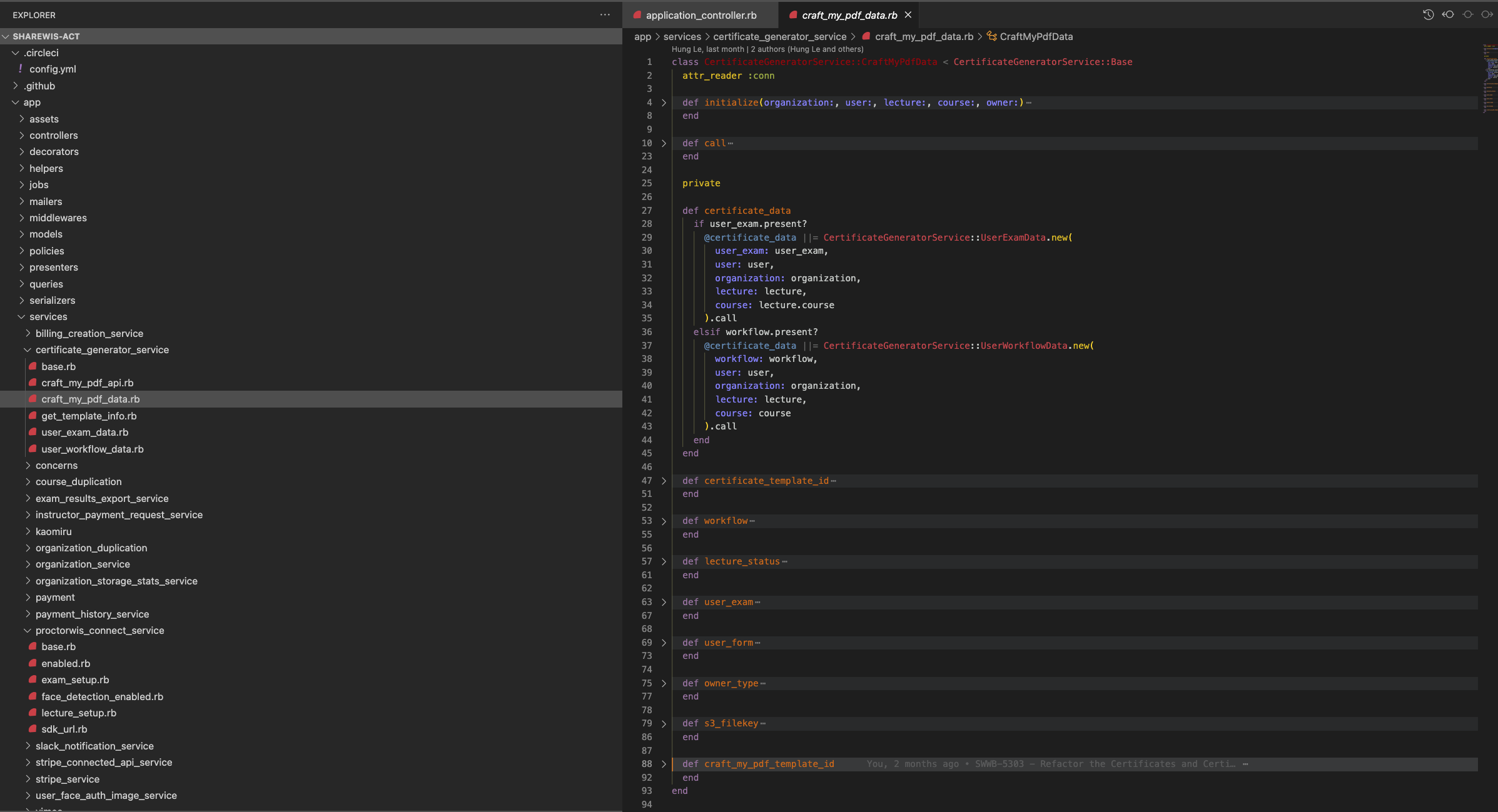Unfold the call method at line 10
This screenshot has width=1498, height=812.
point(664,143)
